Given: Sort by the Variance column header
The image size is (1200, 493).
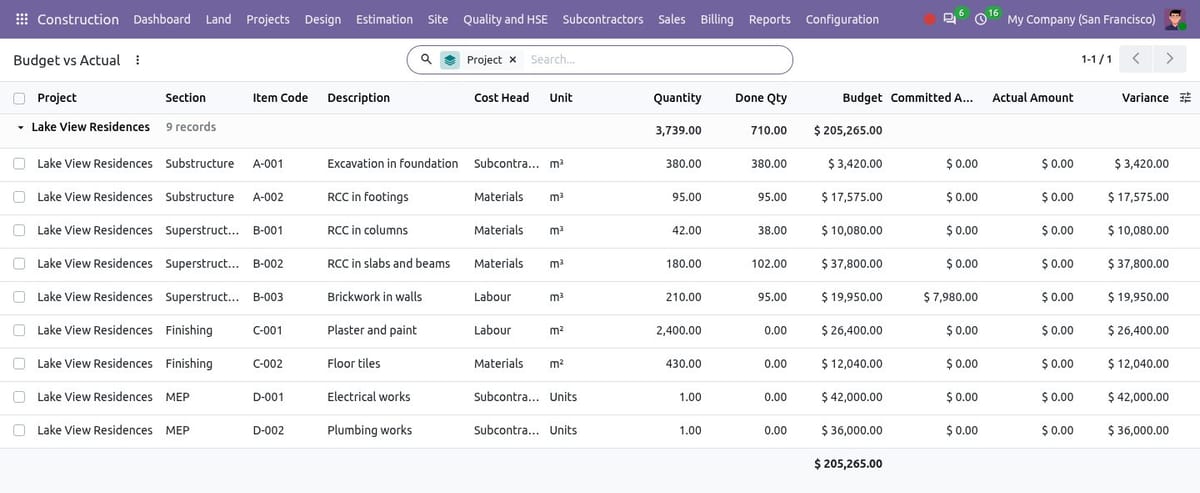Looking at the screenshot, I should tap(1145, 98).
